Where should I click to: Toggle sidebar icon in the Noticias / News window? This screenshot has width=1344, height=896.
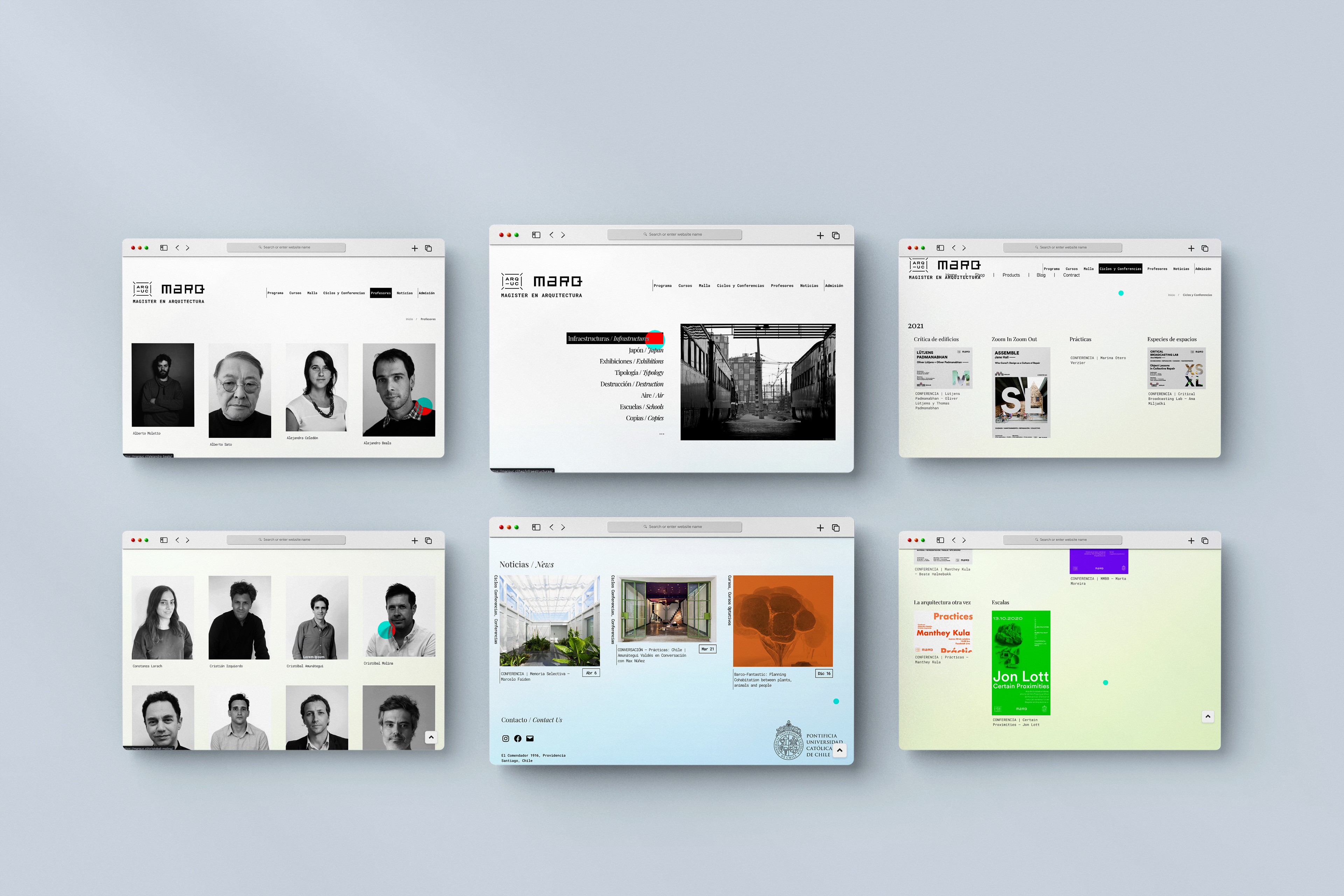tap(536, 527)
